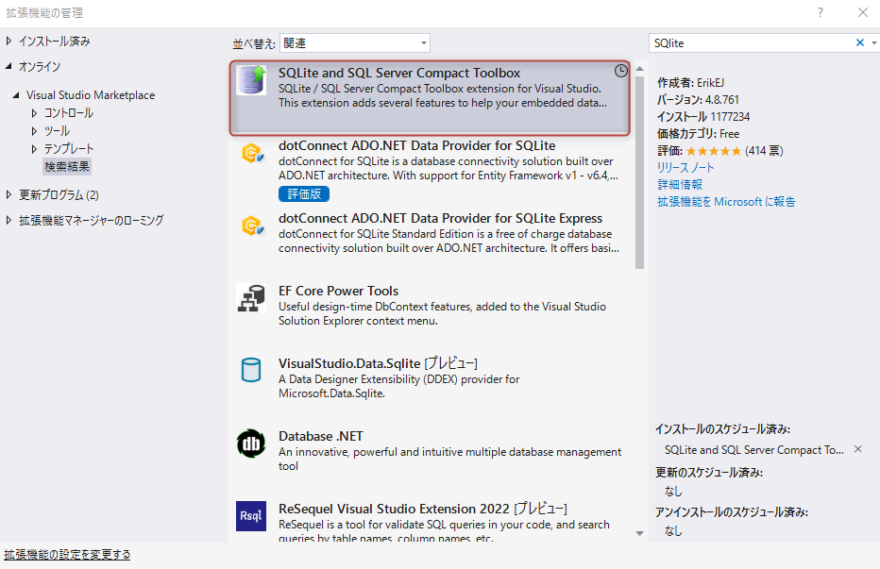Viewport: 880px width, 569px height.
Task: Click the dotConnect SQLite Express icon
Action: (251, 226)
